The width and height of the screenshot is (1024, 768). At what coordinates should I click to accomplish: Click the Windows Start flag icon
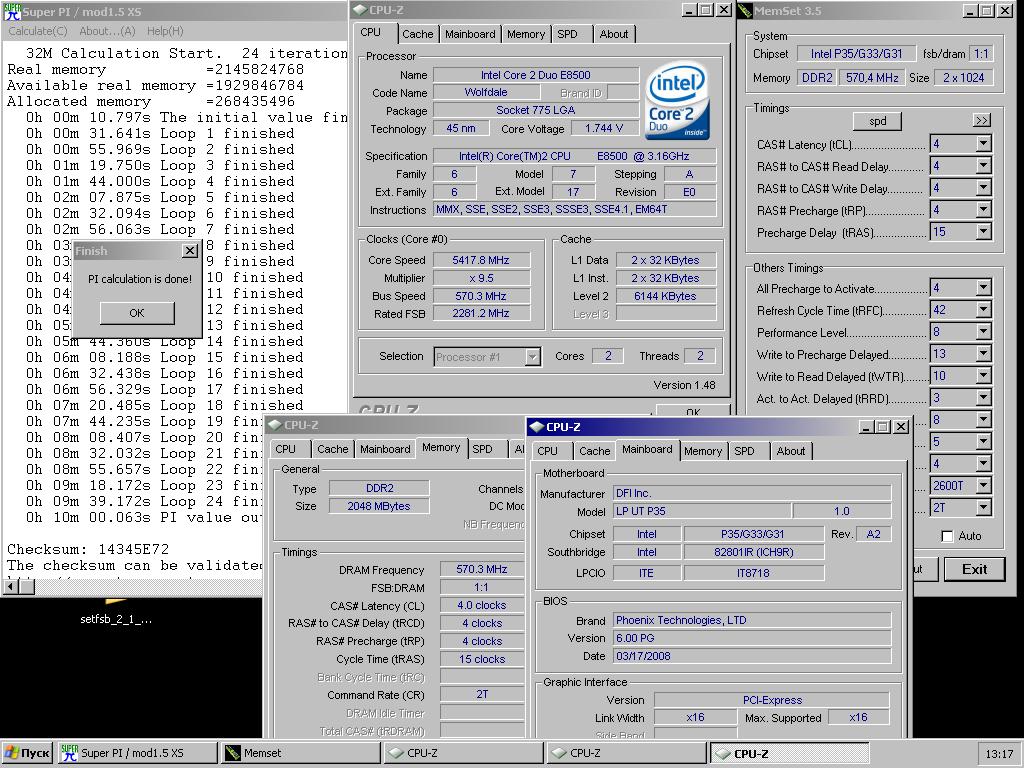coord(11,753)
